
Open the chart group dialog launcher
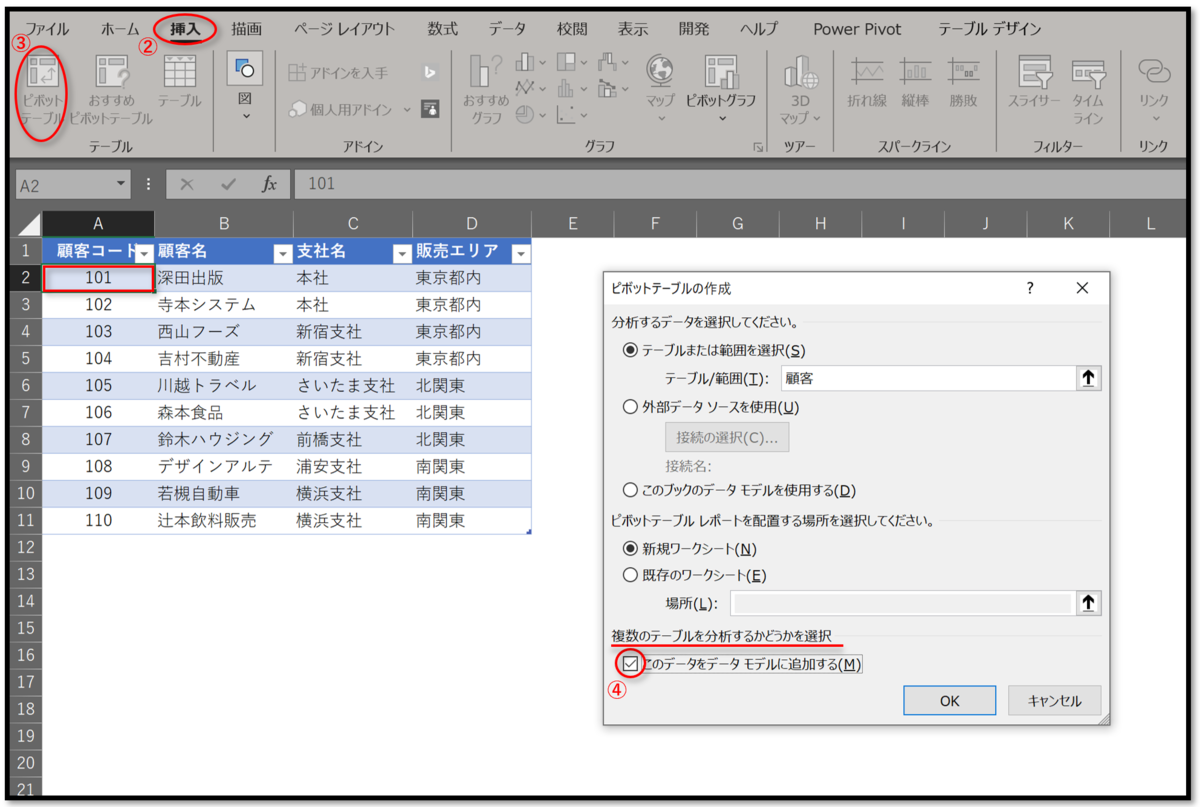pyautogui.click(x=757, y=148)
